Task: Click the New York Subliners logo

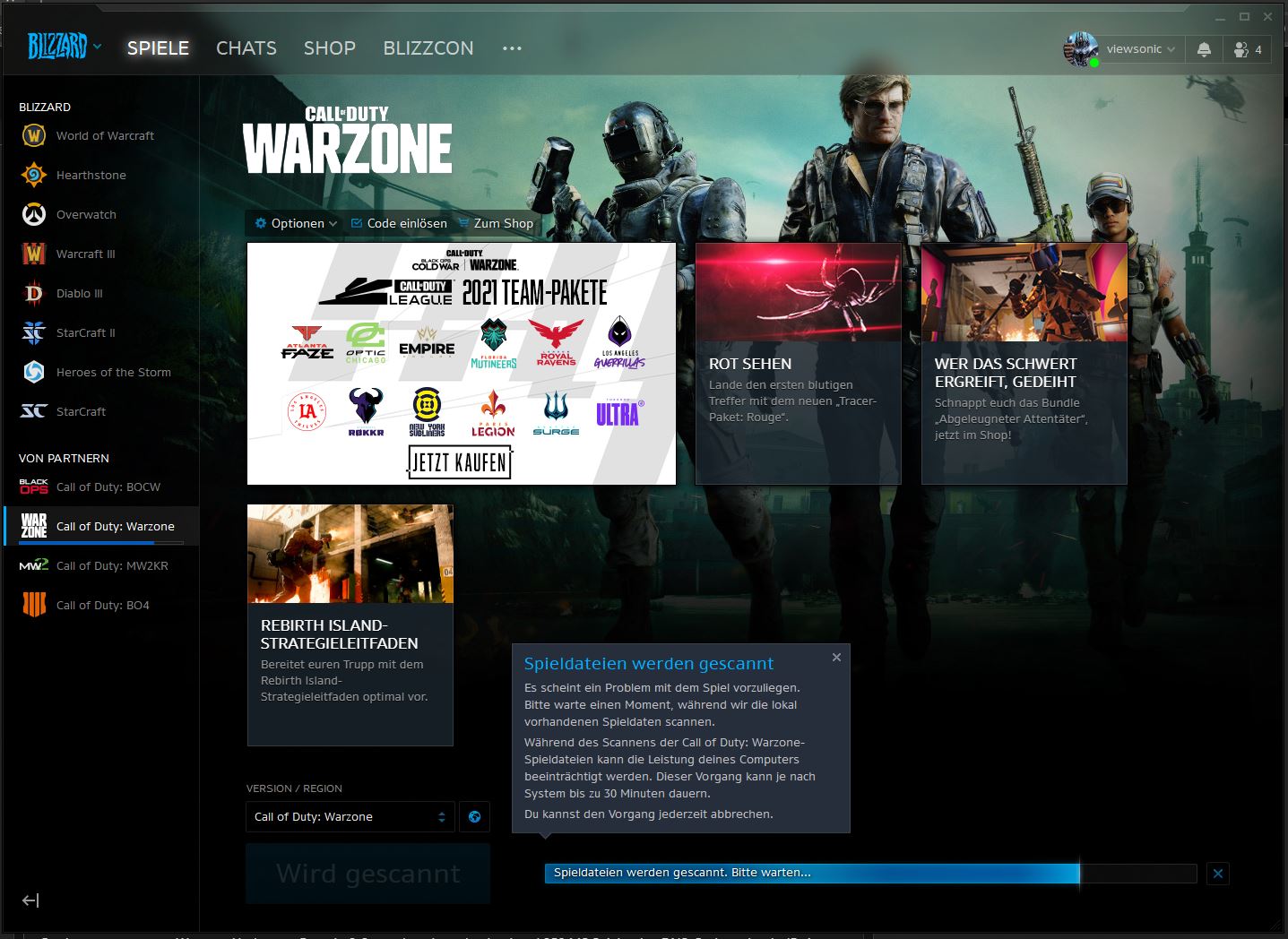Action: point(427,413)
